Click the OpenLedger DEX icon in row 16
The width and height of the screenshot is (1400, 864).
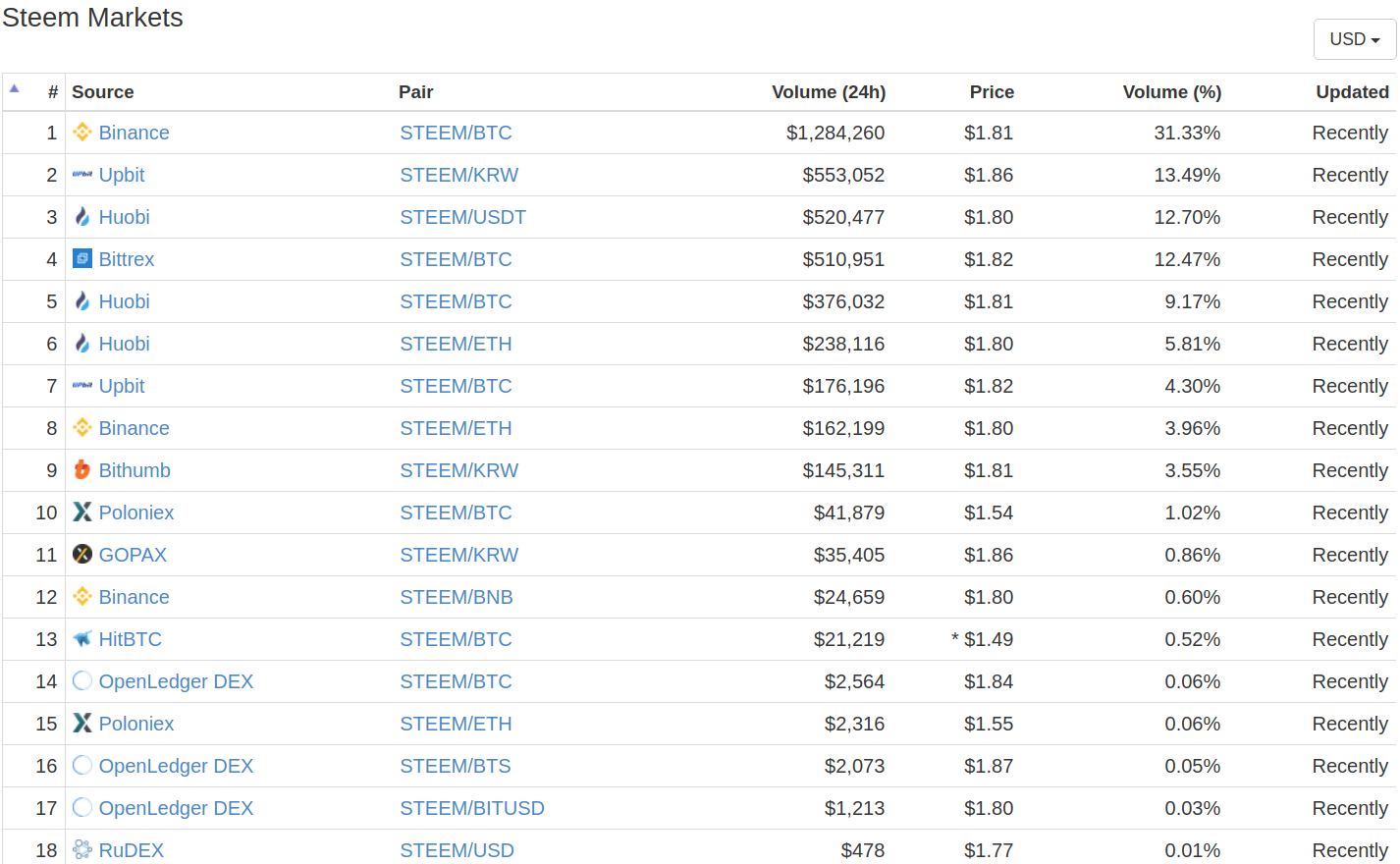[82, 765]
